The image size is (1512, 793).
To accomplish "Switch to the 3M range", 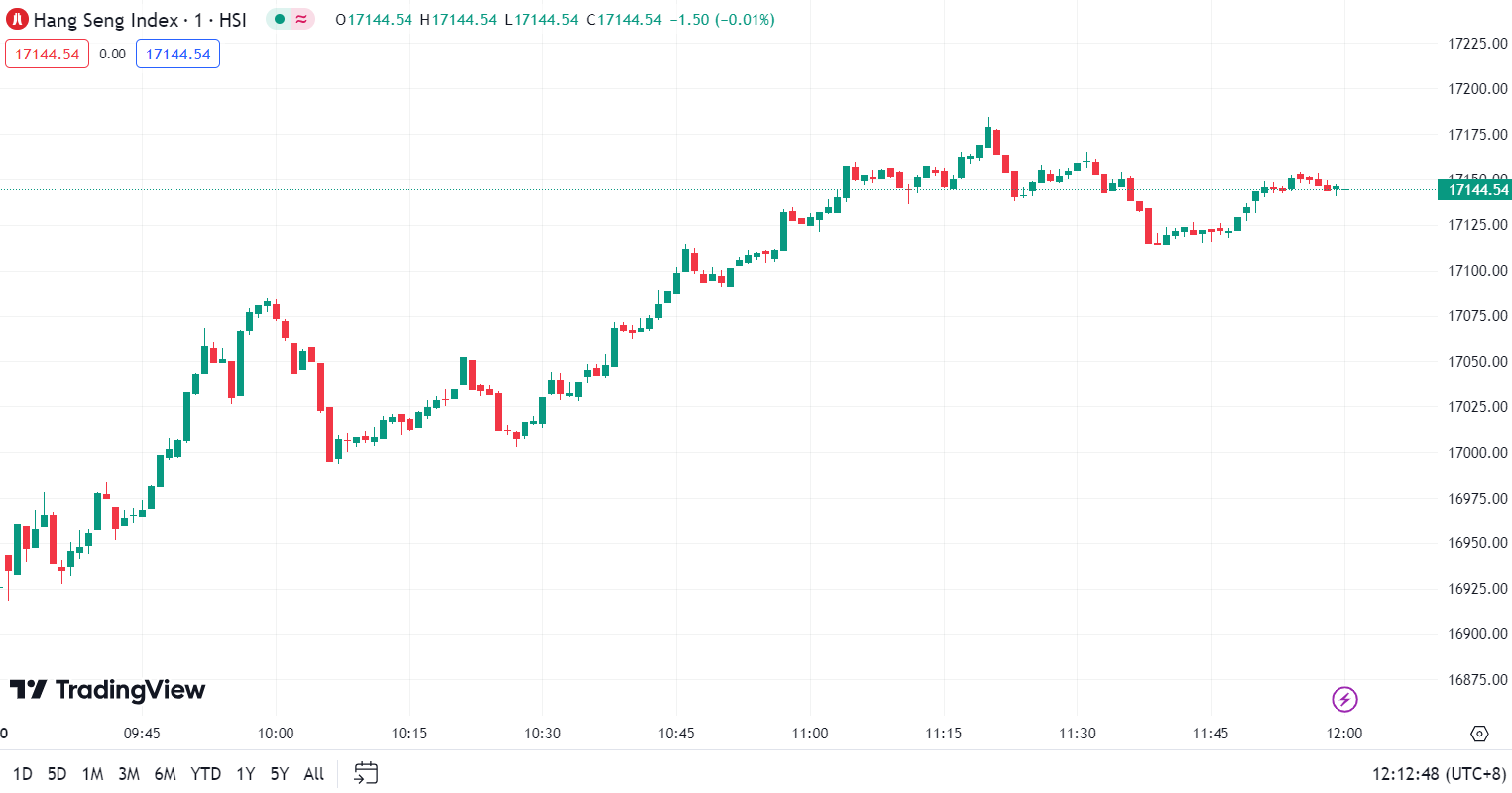I will pos(129,774).
